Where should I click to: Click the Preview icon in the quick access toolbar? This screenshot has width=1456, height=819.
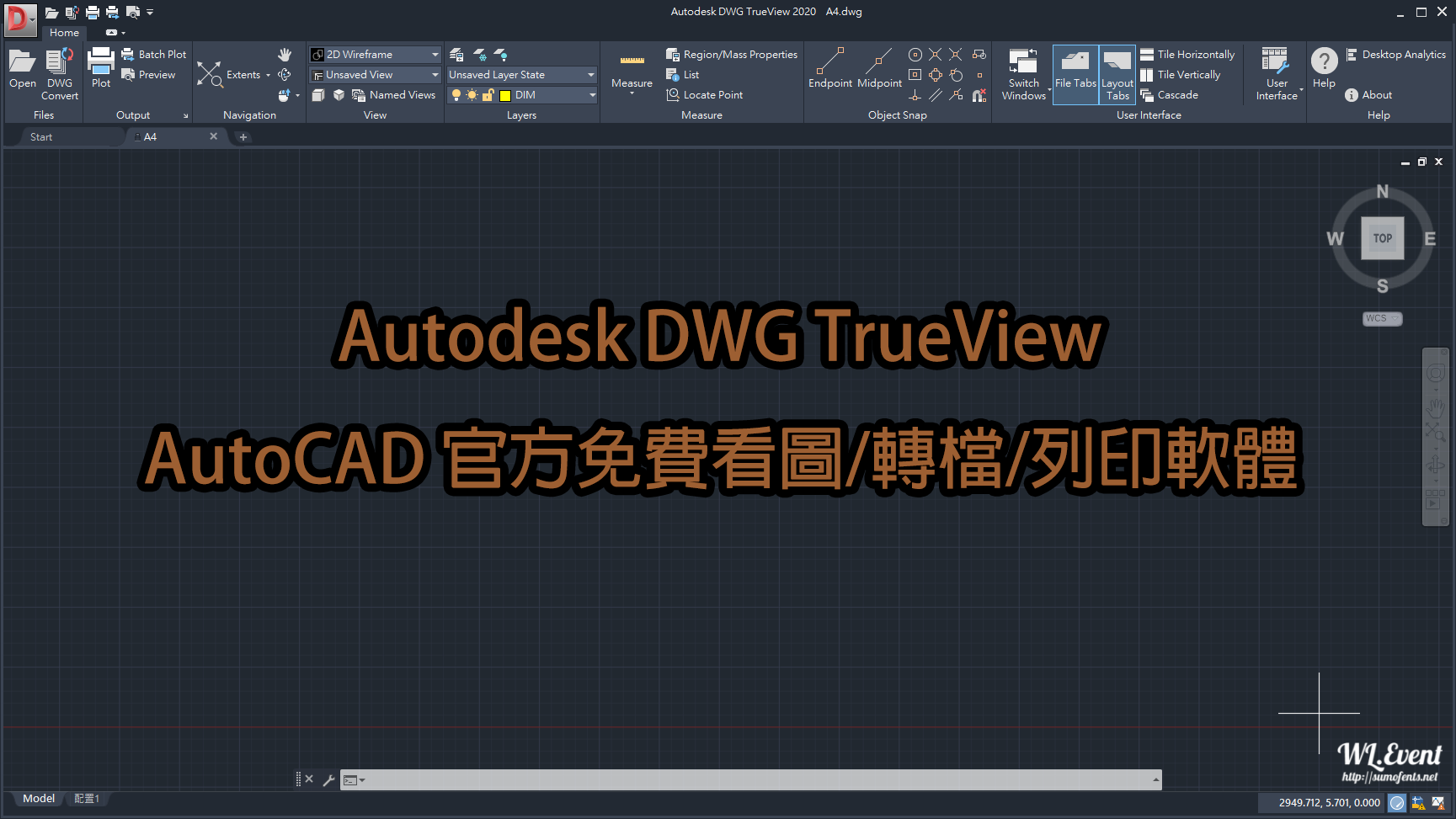[x=132, y=13]
